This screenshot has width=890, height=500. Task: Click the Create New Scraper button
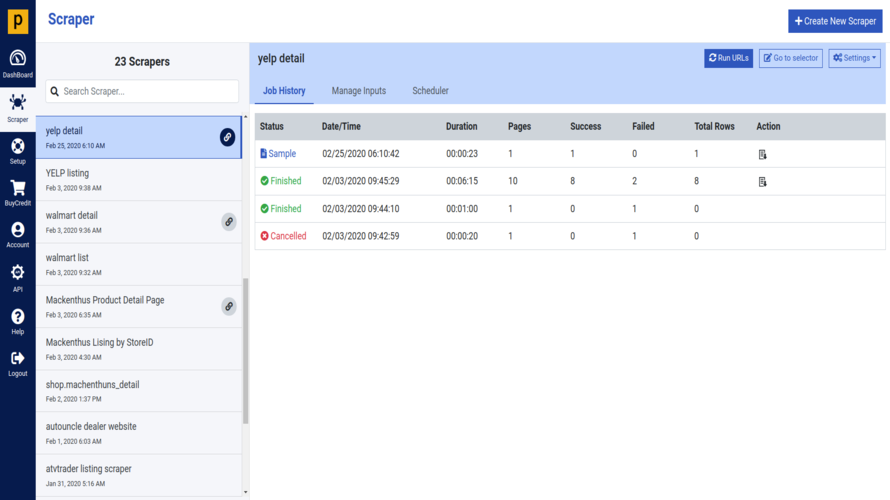tap(835, 21)
